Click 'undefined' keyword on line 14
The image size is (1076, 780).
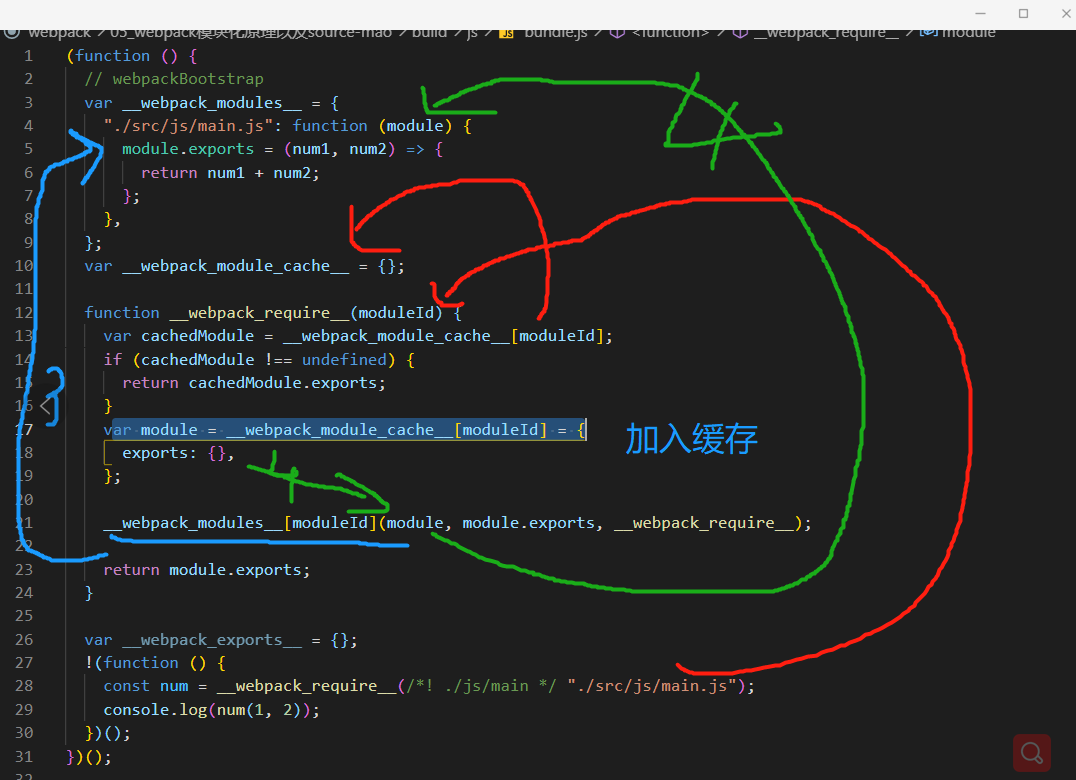344,359
